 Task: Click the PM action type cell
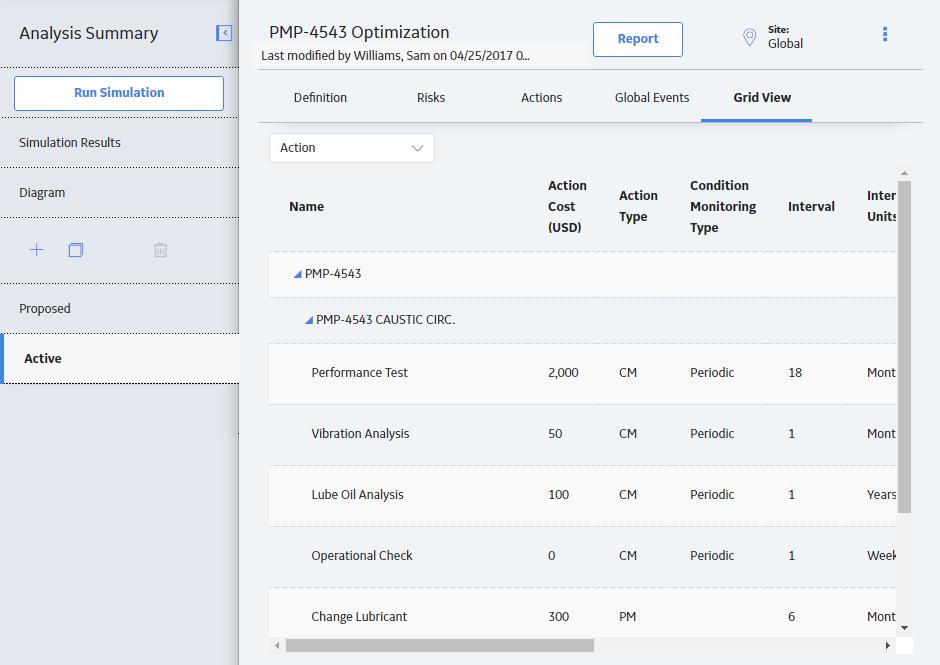(627, 617)
